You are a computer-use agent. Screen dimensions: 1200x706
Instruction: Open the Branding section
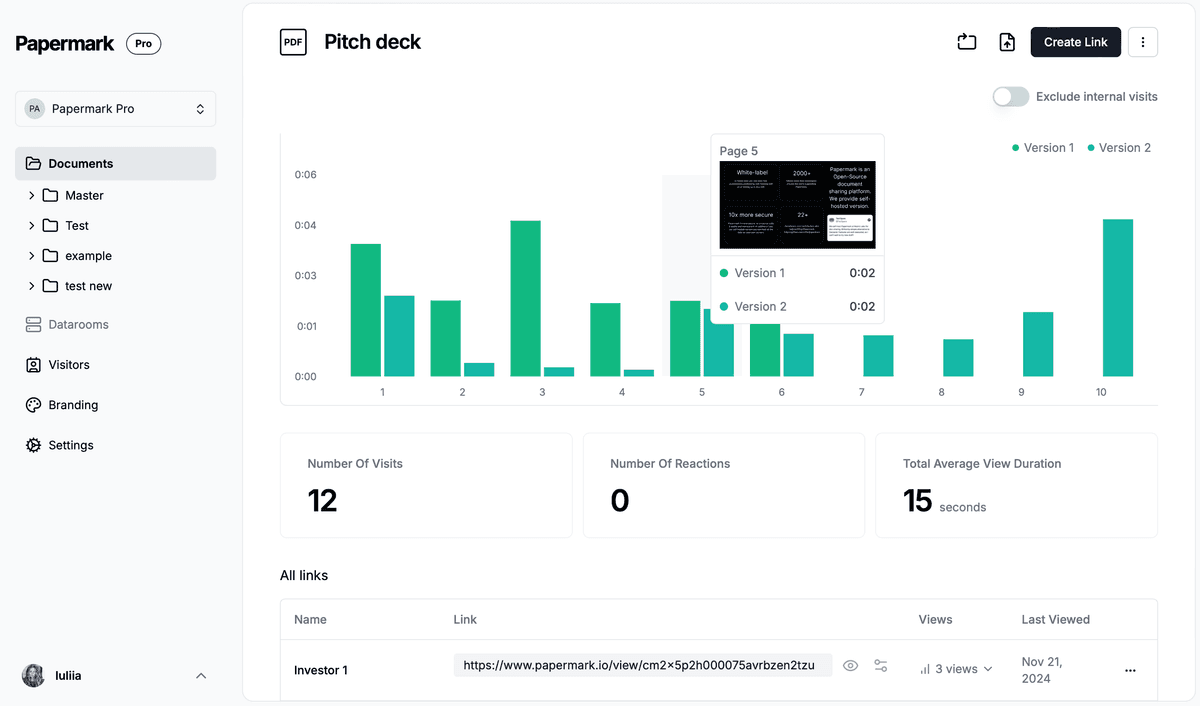point(71,405)
